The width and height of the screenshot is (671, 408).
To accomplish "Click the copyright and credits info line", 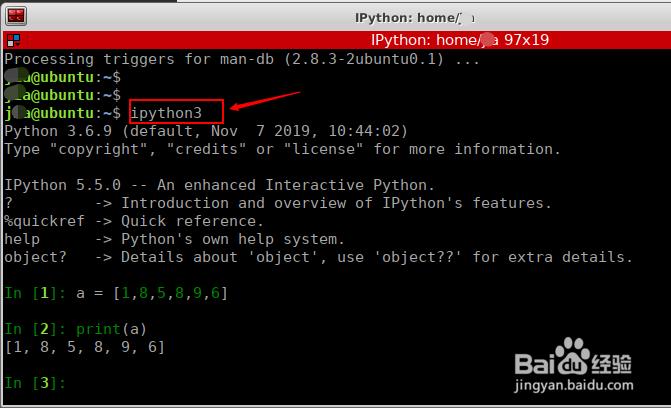I will tap(283, 149).
